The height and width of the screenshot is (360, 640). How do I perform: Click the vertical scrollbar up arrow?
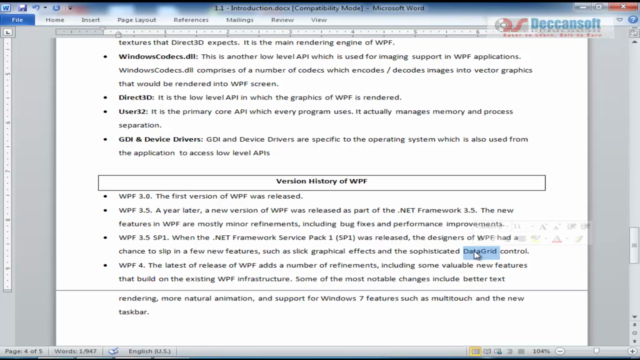pos(634,42)
